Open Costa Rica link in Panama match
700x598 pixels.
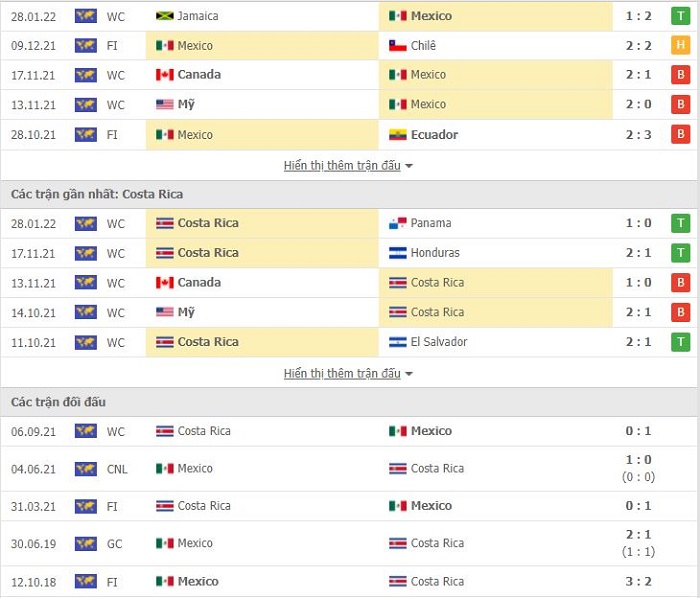coord(208,223)
